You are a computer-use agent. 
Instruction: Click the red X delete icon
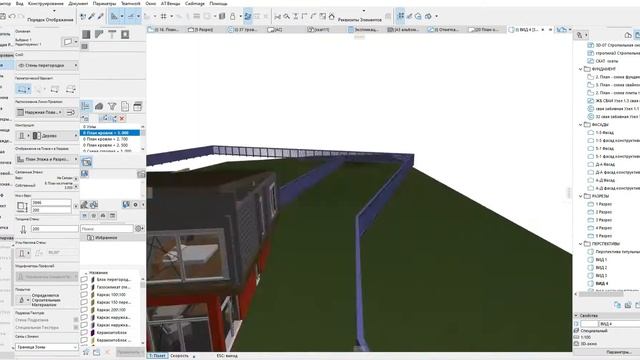coord(122,118)
